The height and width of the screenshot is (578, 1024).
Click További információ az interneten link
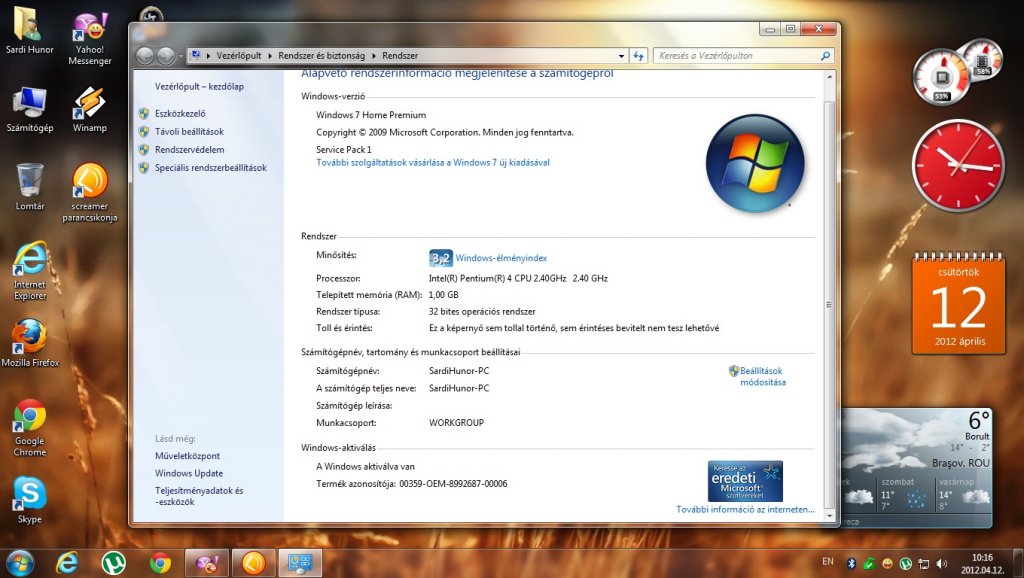point(745,509)
